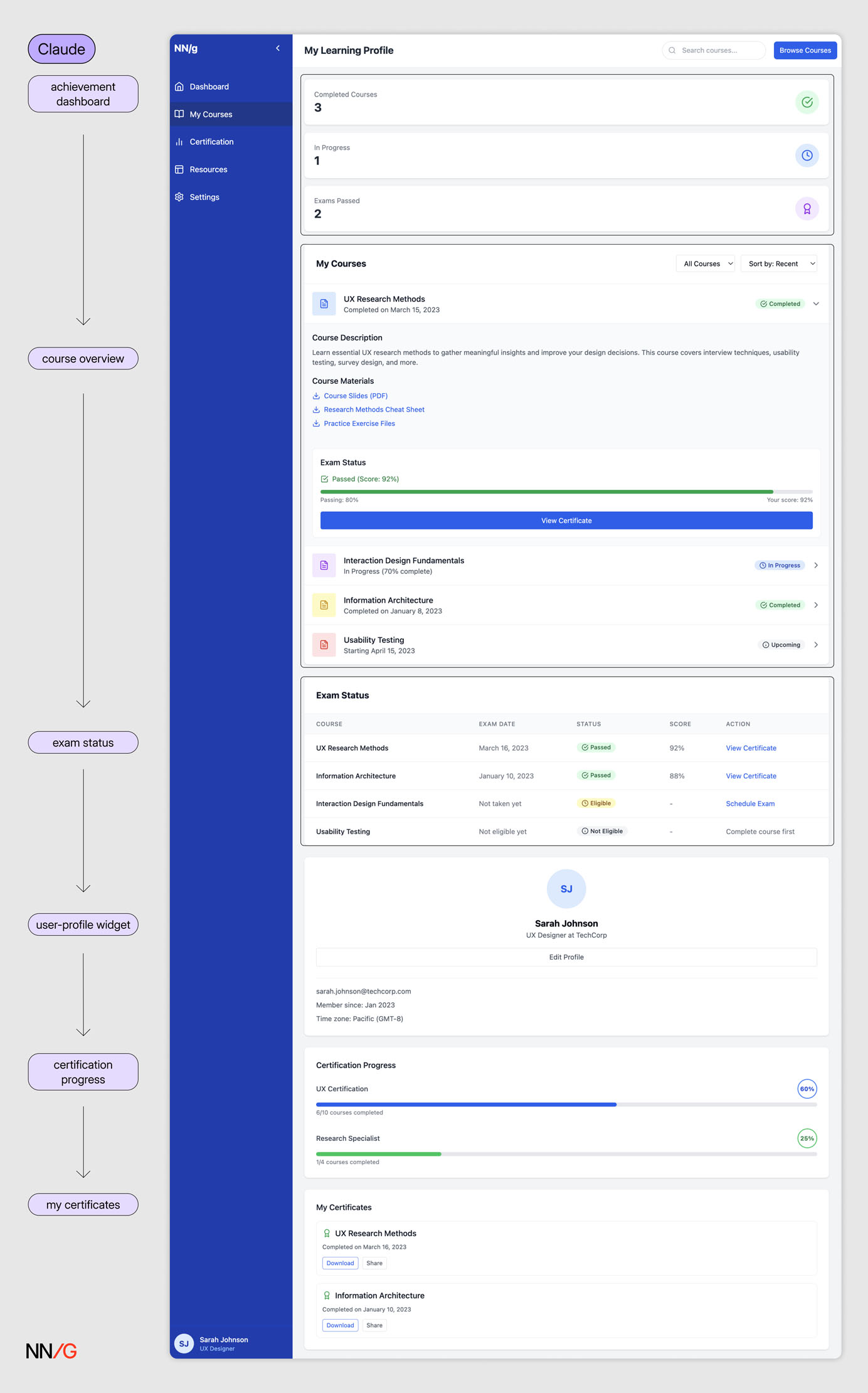Click the Dashboard home icon
Viewport: 868px width, 1393px height.
tap(179, 87)
